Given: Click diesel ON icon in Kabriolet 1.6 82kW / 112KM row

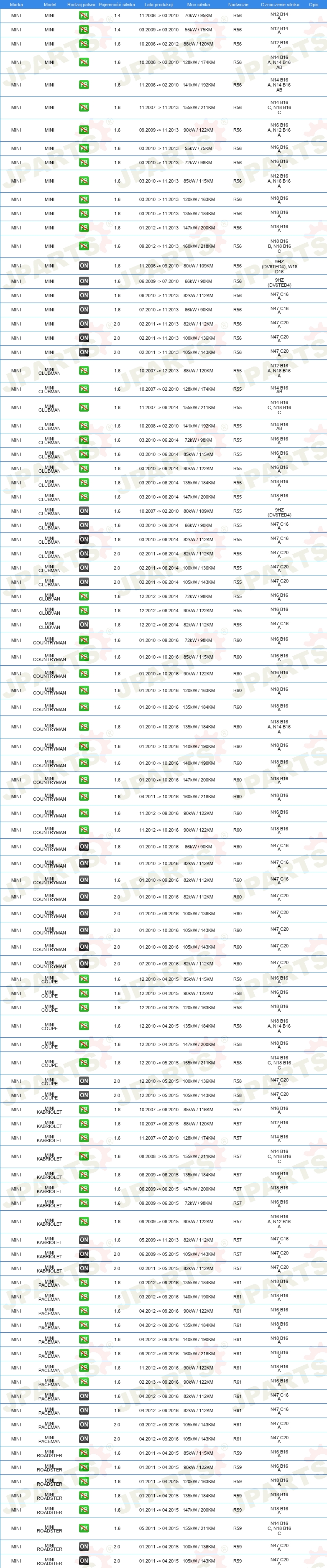Looking at the screenshot, I should pyautogui.click(x=84, y=1239).
